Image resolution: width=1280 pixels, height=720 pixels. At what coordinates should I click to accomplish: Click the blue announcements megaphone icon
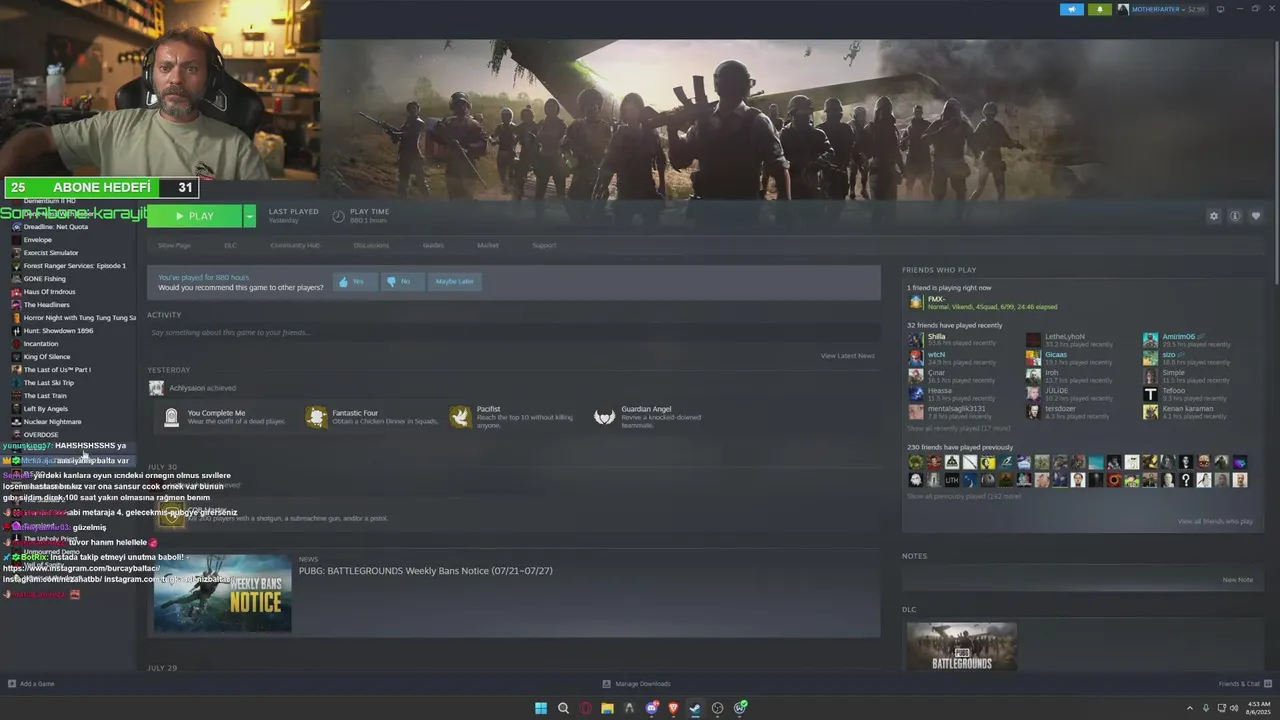pyautogui.click(x=1072, y=9)
